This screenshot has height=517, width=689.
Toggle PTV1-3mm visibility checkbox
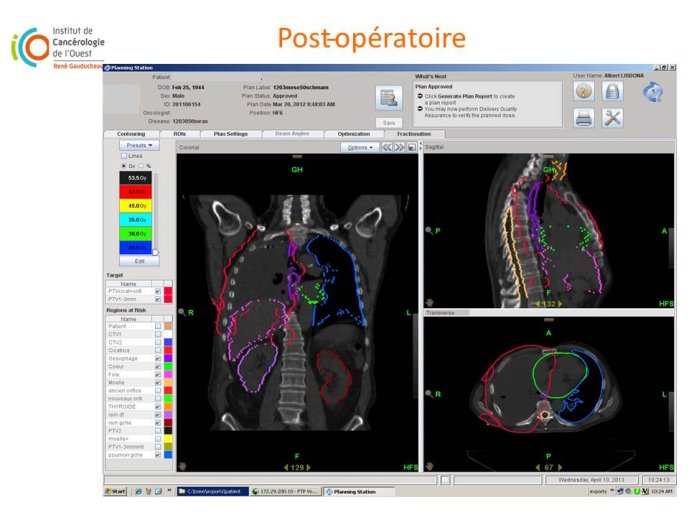pyautogui.click(x=158, y=299)
